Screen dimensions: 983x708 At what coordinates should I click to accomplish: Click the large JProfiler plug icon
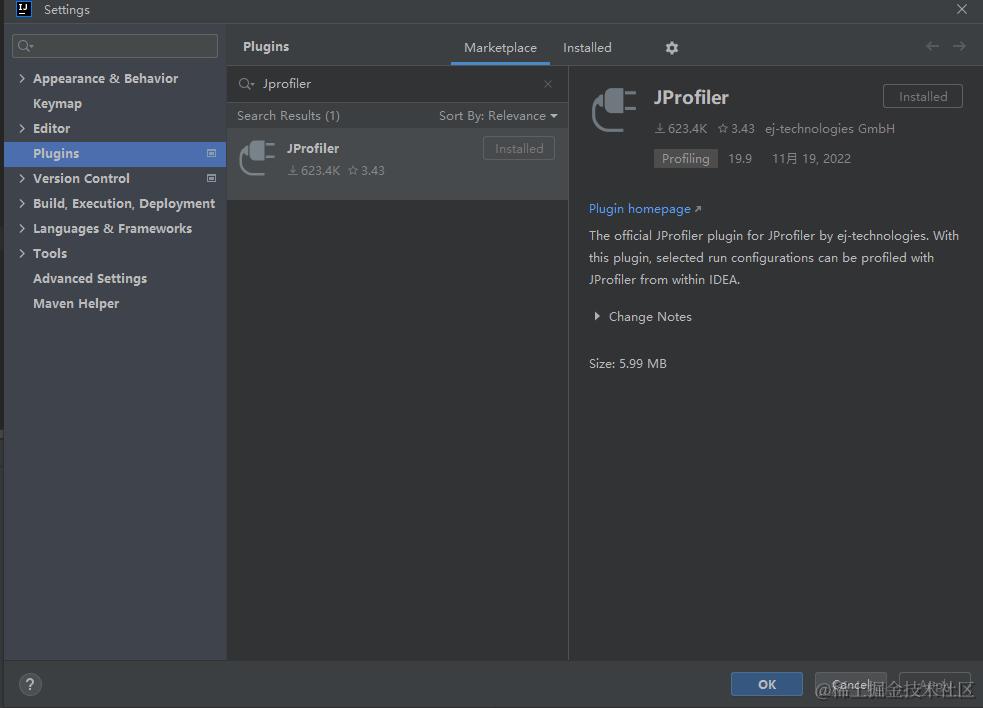614,110
